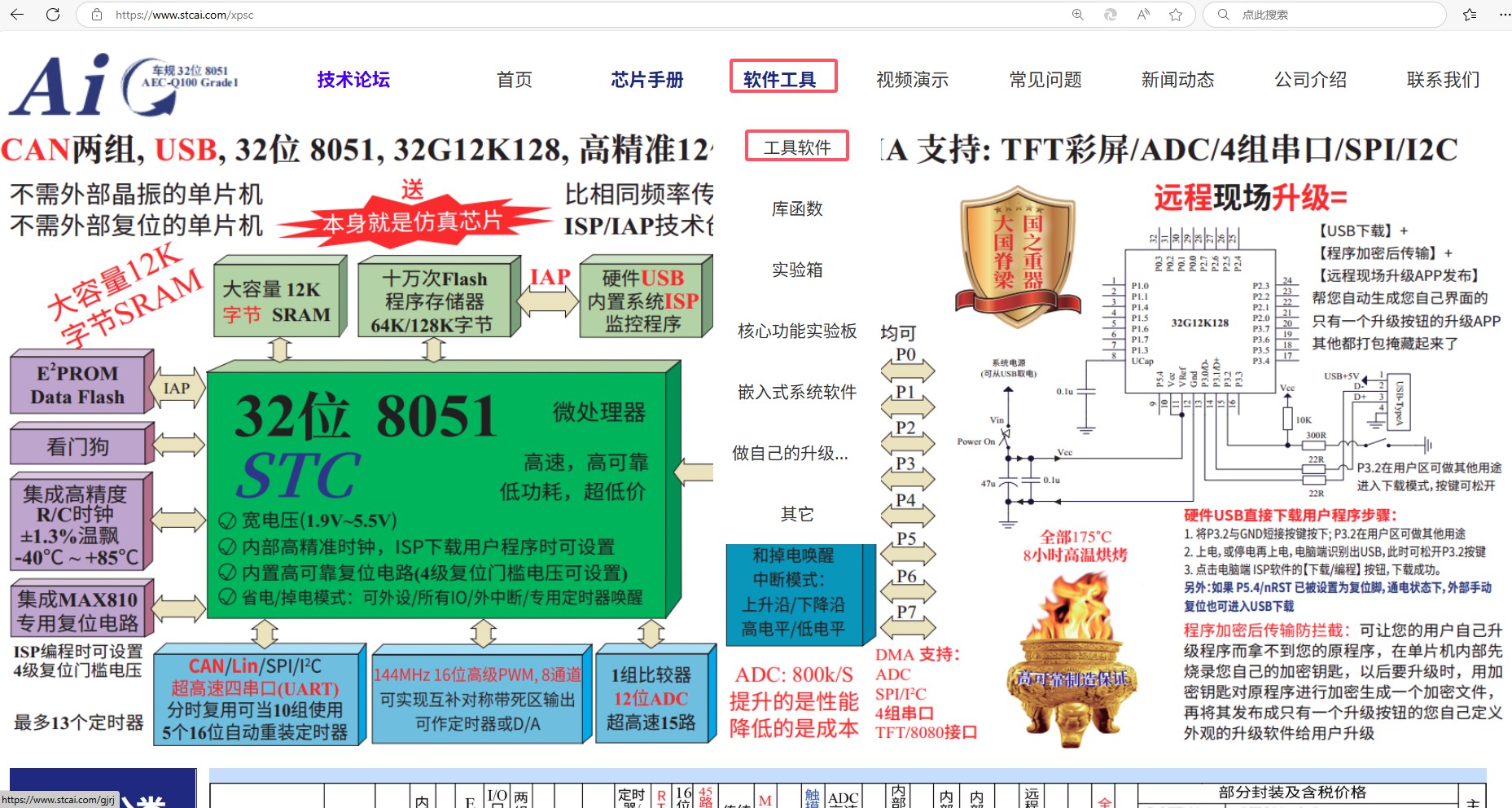Open the zoom magnifier icon in address bar
The width and height of the screenshot is (1512, 808).
[x=1078, y=15]
